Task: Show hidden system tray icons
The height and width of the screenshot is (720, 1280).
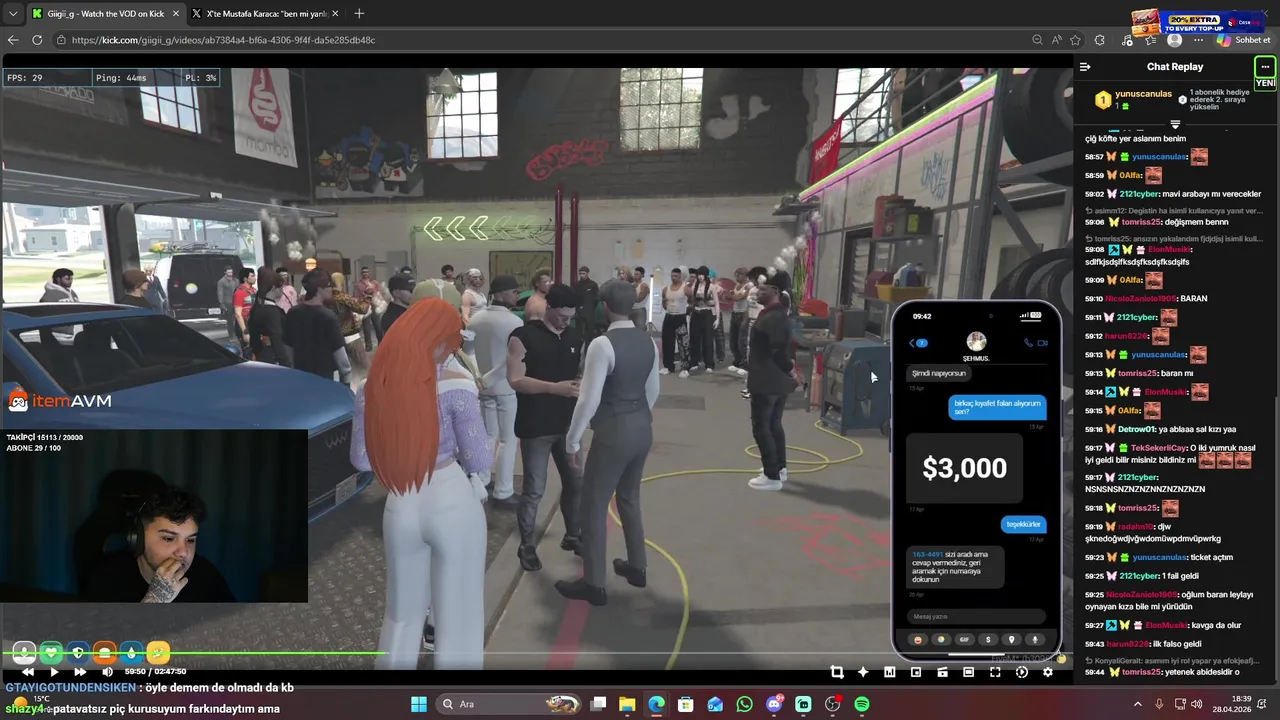Action: pyautogui.click(x=1137, y=704)
